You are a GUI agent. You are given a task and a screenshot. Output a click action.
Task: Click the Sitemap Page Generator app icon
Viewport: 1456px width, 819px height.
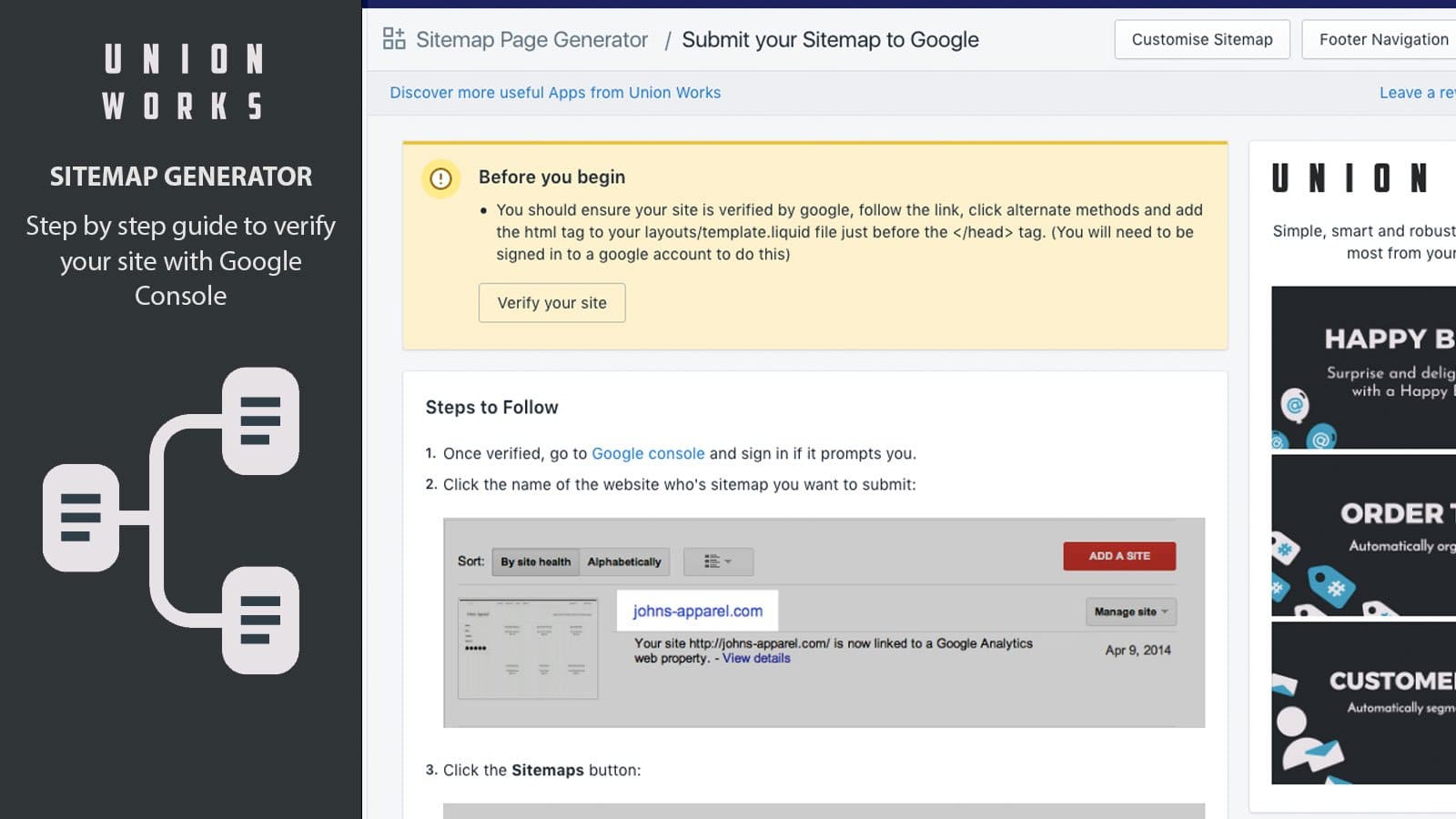pyautogui.click(x=394, y=38)
